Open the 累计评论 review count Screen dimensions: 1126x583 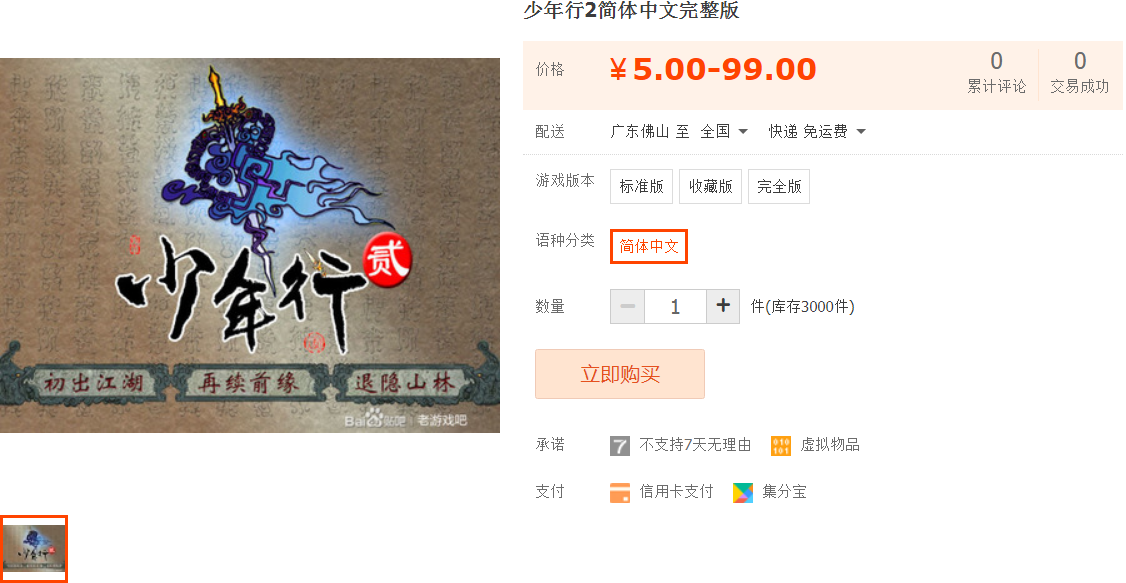[996, 73]
